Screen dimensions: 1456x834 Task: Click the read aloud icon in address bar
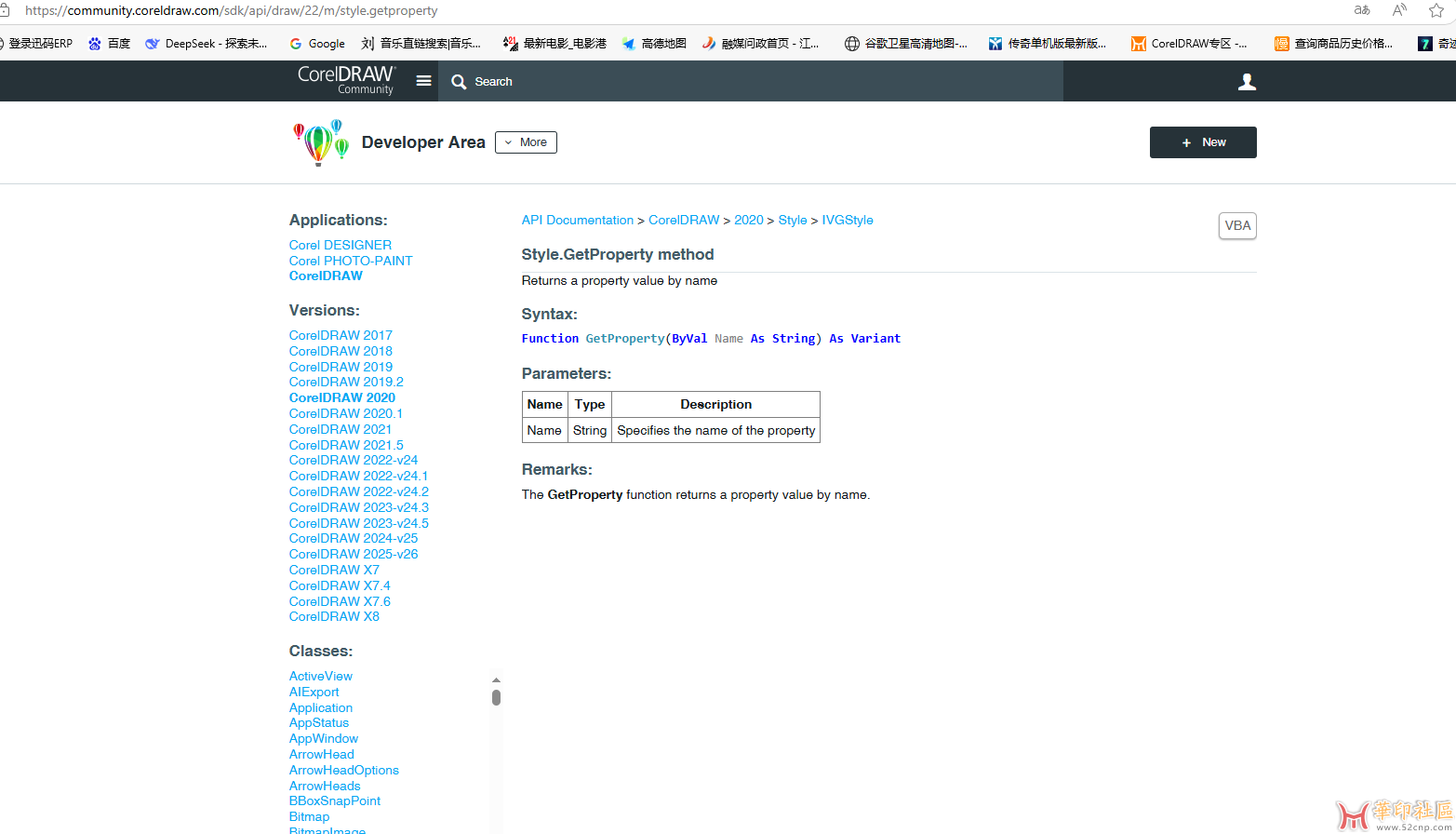pos(1399,10)
